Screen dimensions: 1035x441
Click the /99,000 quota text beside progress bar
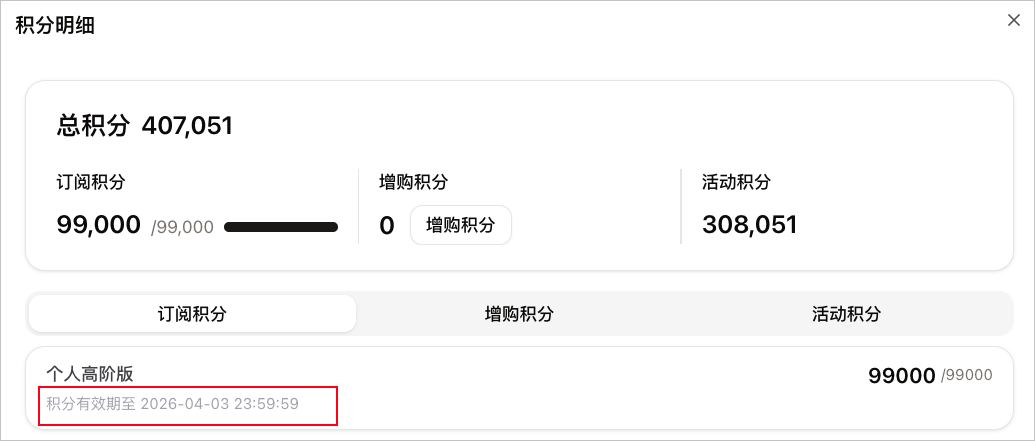coord(182,227)
